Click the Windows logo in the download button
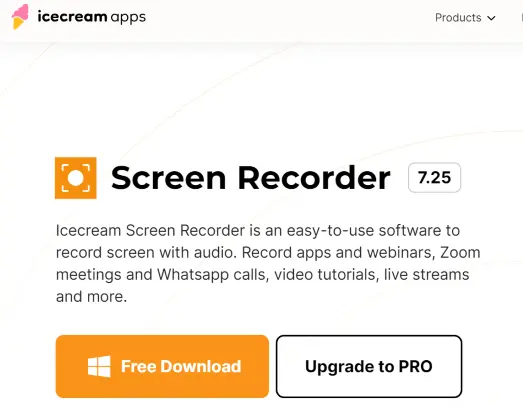This screenshot has width=523, height=407. [99, 366]
